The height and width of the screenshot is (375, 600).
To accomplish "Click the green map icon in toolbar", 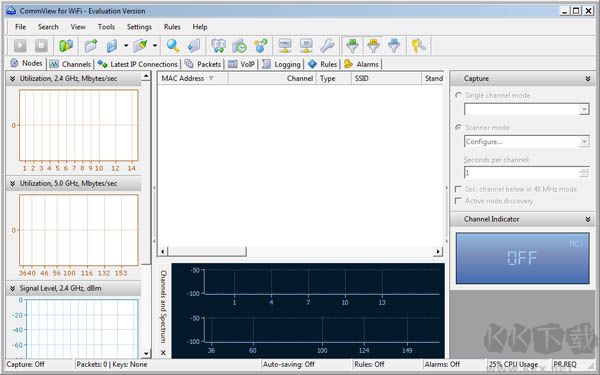I will (66, 46).
